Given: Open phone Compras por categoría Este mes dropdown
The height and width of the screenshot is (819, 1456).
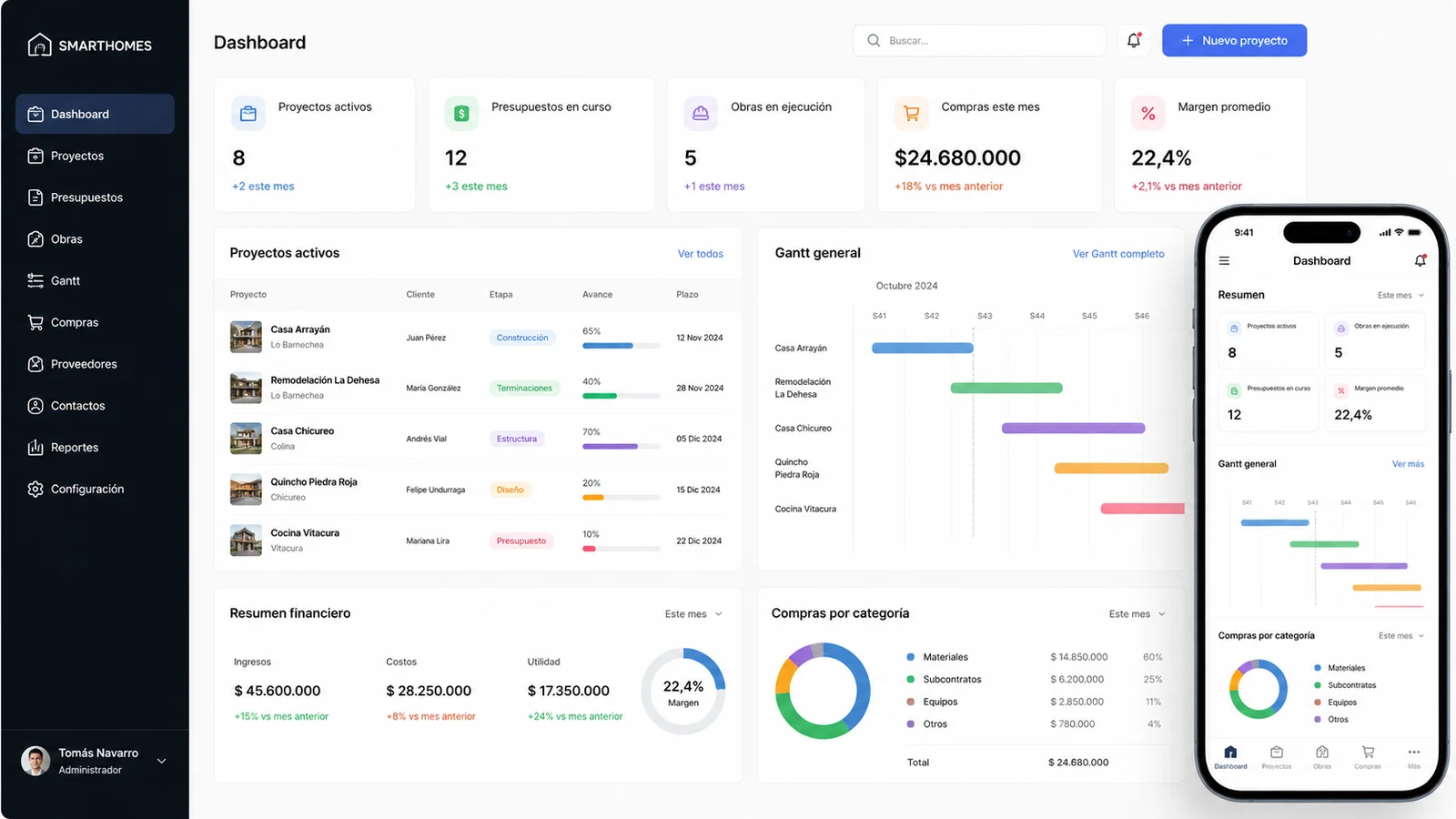Looking at the screenshot, I should point(1401,636).
